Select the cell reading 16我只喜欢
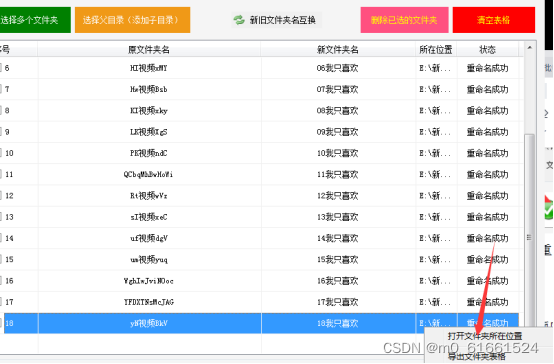This screenshot has height=364, width=554. (x=337, y=281)
